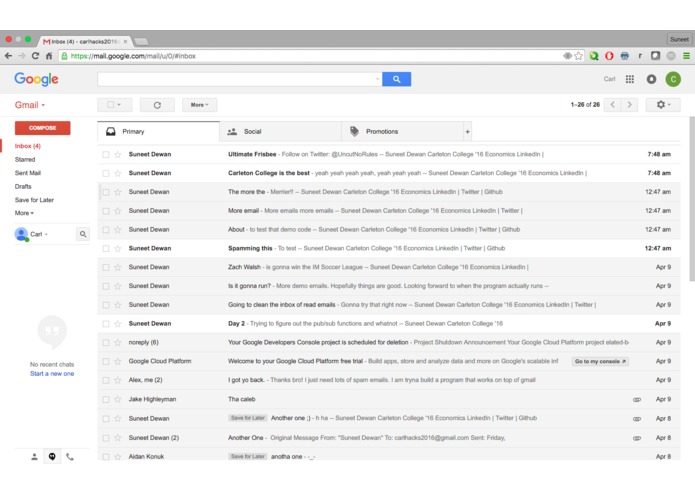Star the Ultimate Frisbee email
The width and height of the screenshot is (695, 494).
click(x=118, y=155)
